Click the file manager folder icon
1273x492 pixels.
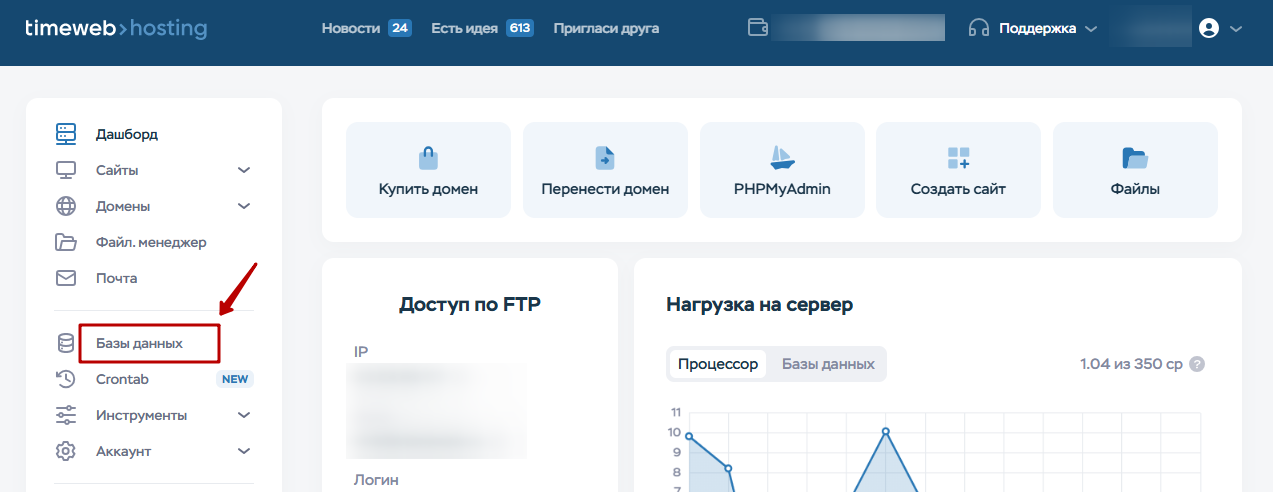[66, 242]
